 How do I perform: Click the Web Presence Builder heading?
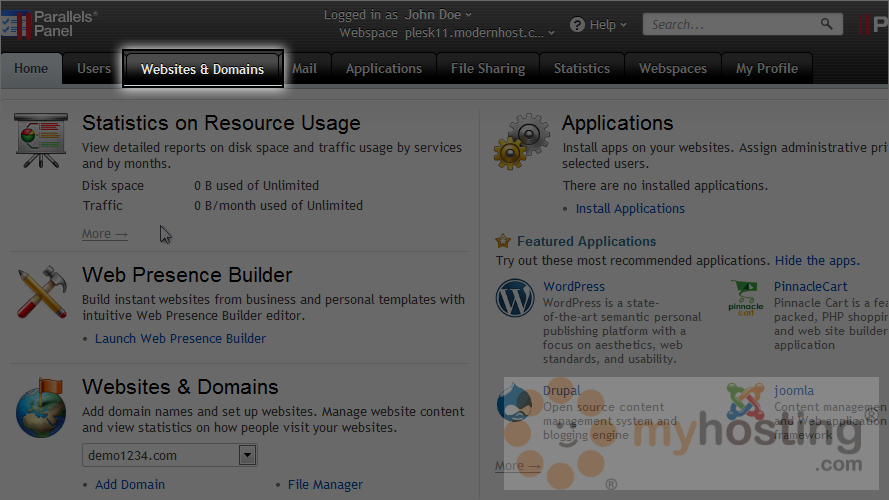coord(187,275)
